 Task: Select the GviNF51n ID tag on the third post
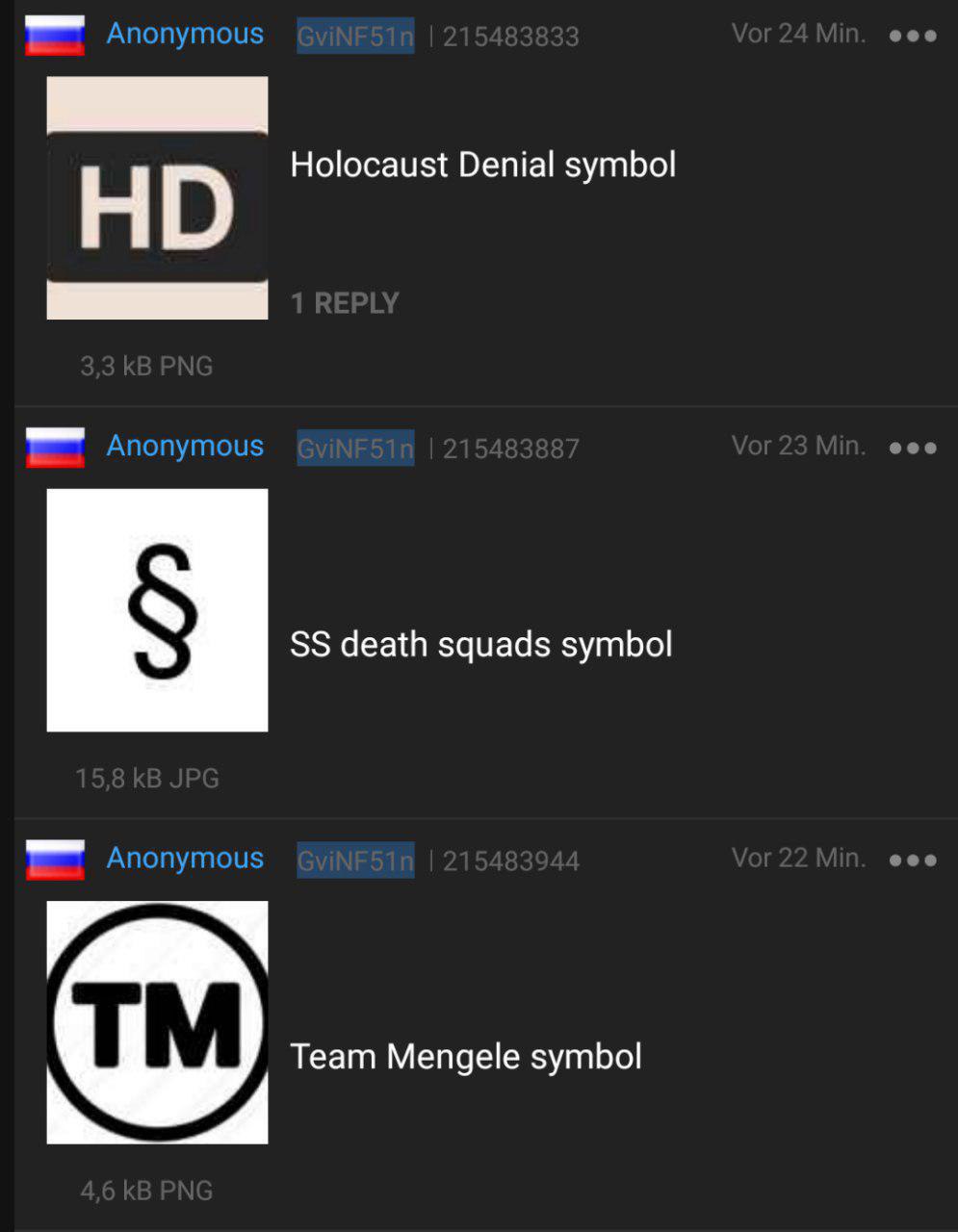click(355, 860)
